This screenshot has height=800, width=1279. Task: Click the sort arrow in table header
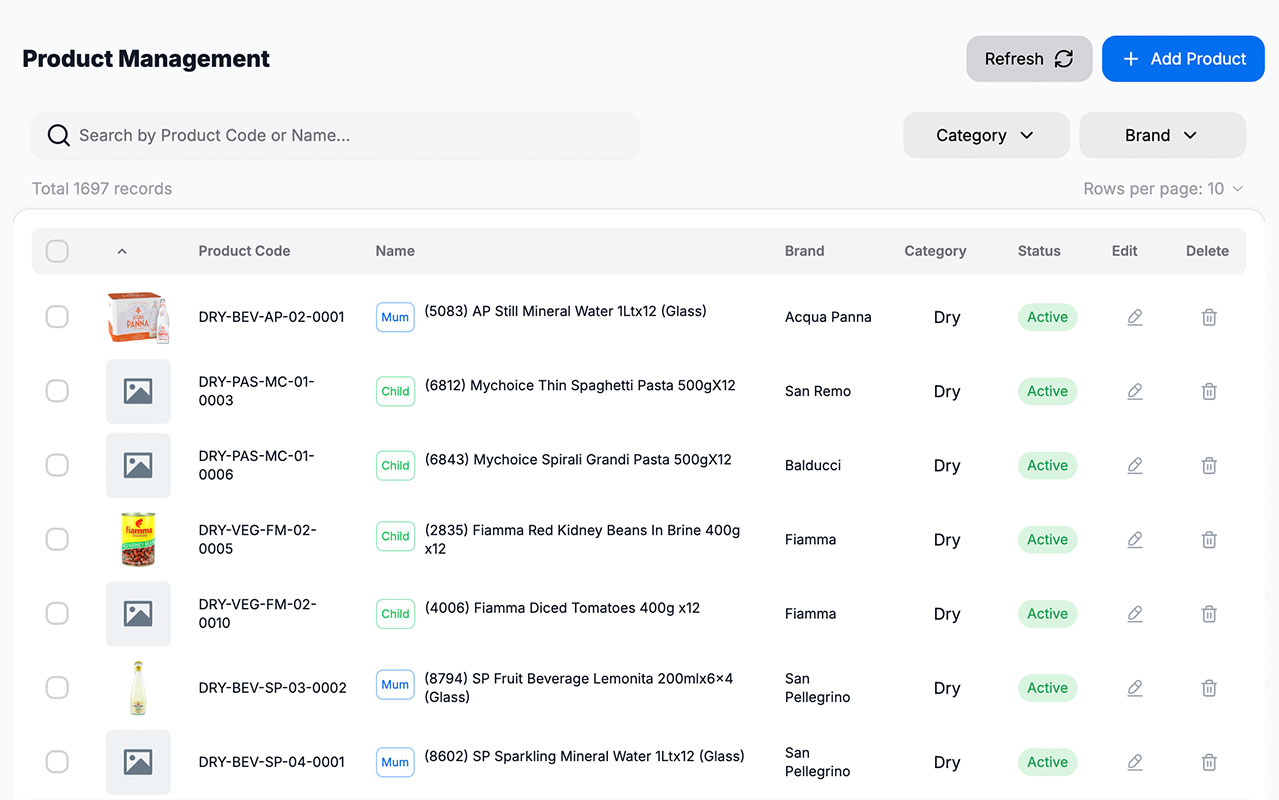click(x=122, y=251)
